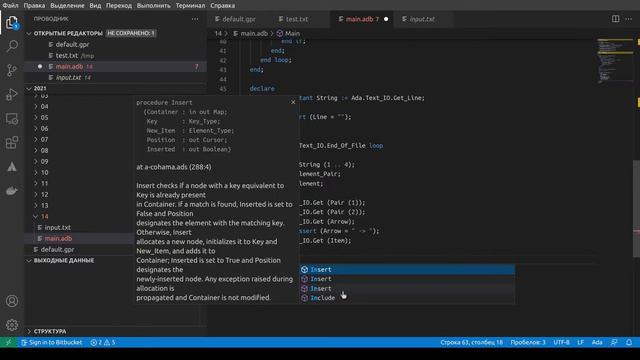640x360 pixels.
Task: Expand folder 12 in the tree
Action: [x=44, y=195]
